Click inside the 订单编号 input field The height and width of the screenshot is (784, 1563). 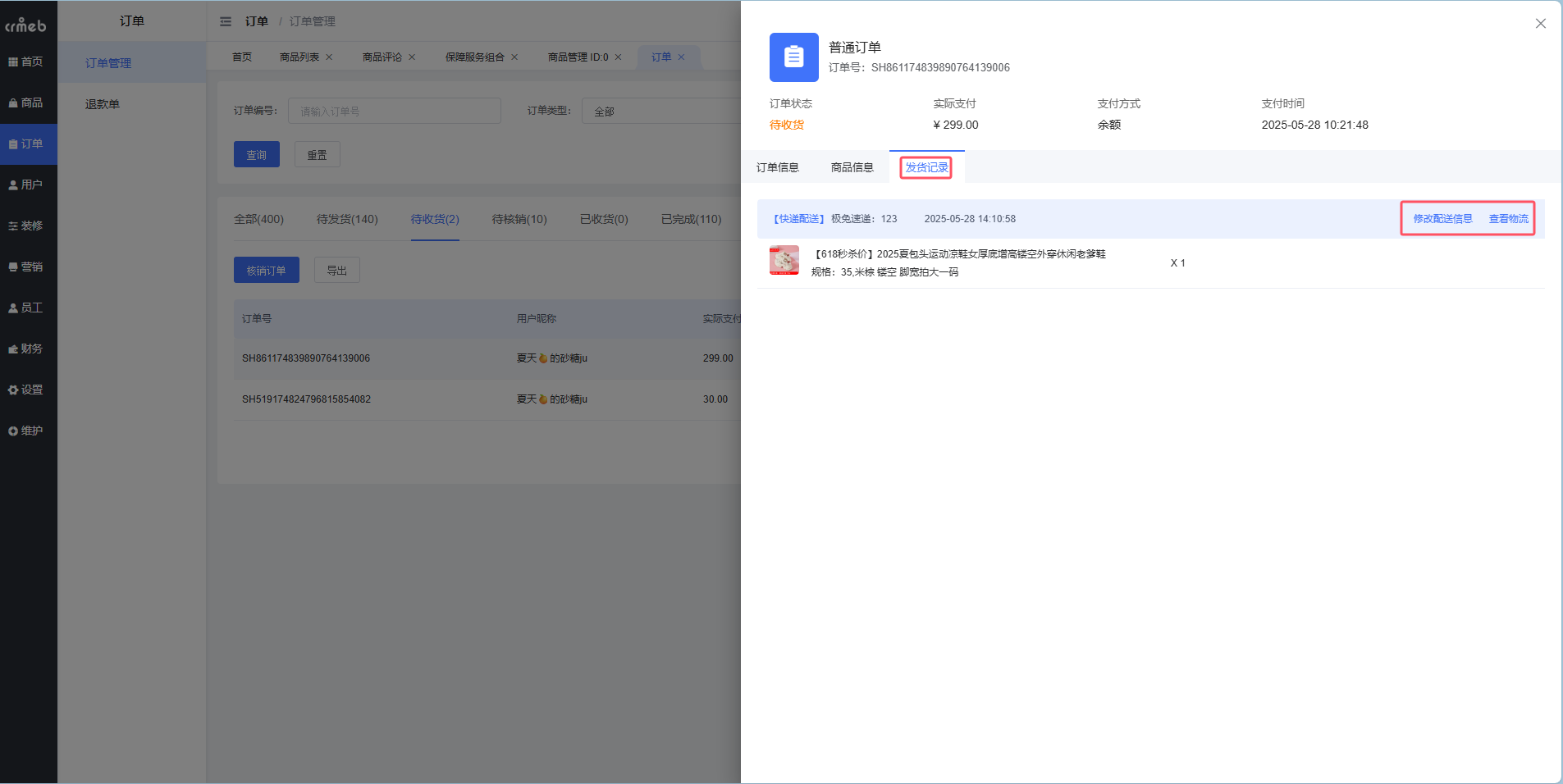tap(394, 110)
